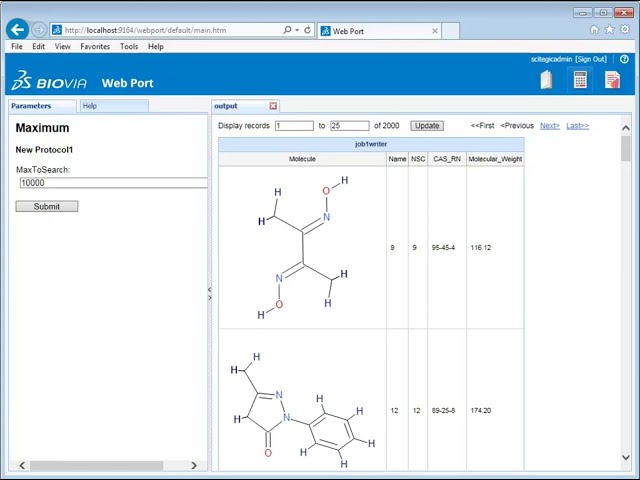This screenshot has height=480, width=640.
Task: Close the Web Port browser tab
Action: [x=435, y=31]
